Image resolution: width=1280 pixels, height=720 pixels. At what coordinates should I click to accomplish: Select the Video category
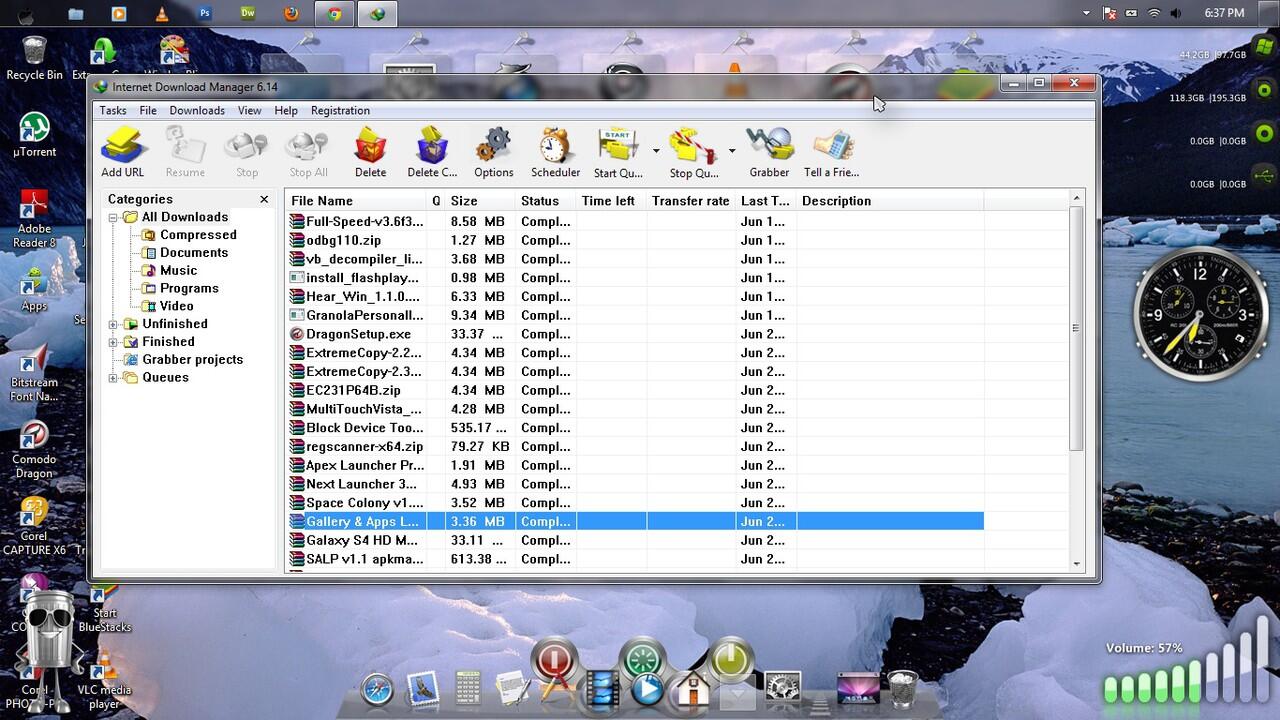pos(176,306)
